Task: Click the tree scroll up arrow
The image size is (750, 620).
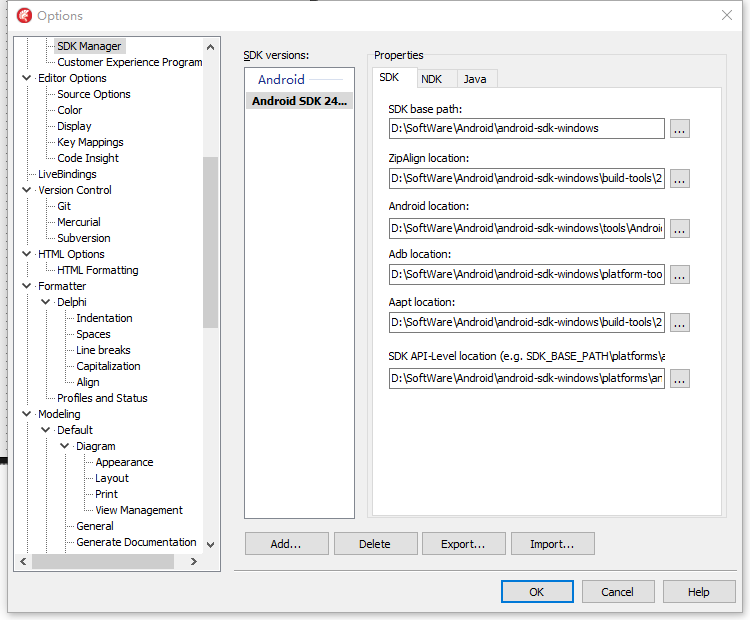Action: pyautogui.click(x=210, y=47)
